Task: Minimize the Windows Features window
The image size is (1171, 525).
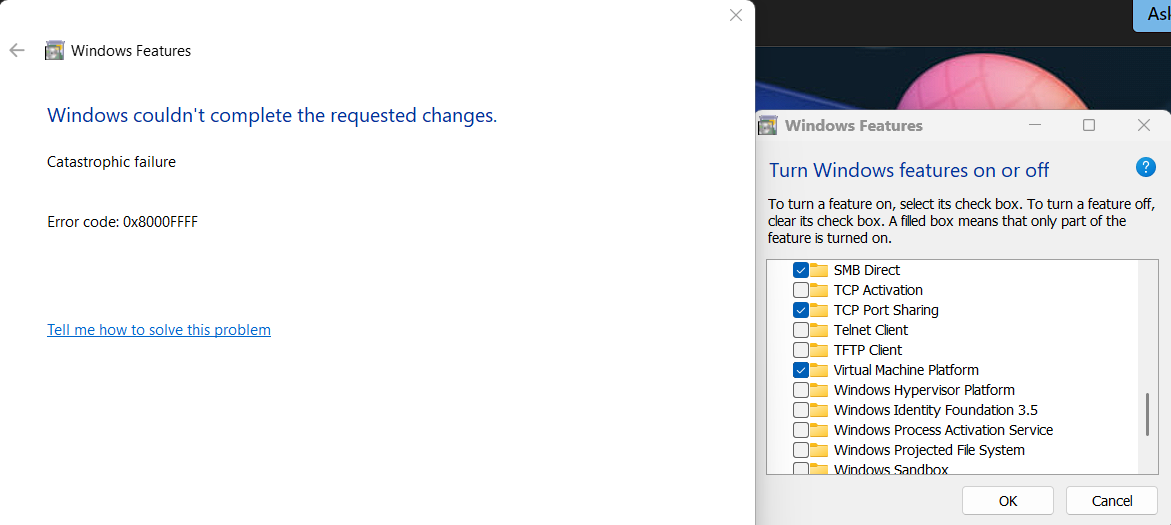Action: (1034, 125)
